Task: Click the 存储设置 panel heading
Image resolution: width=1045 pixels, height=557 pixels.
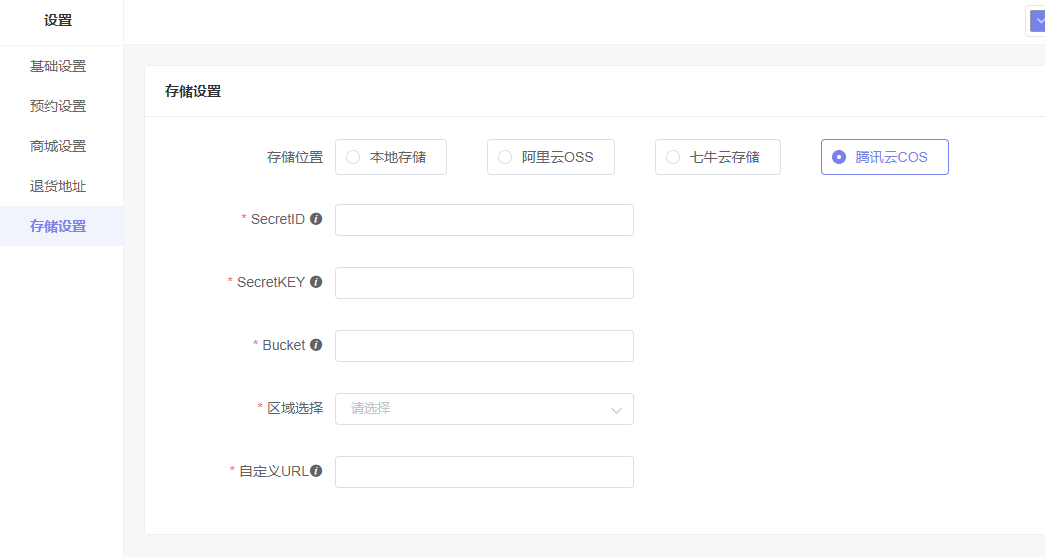Action: pyautogui.click(x=193, y=91)
